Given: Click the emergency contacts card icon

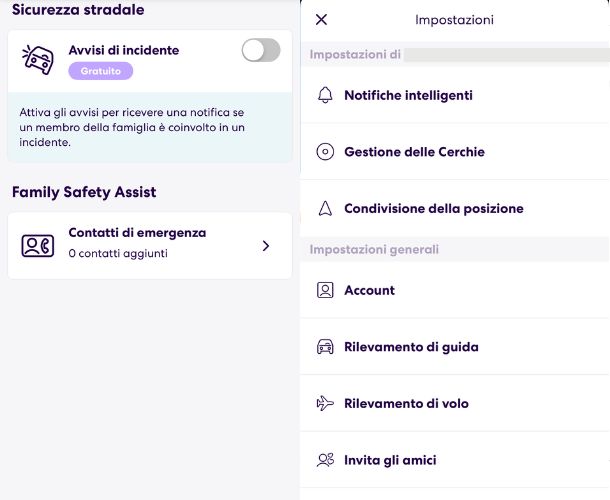Looking at the screenshot, I should (38, 246).
